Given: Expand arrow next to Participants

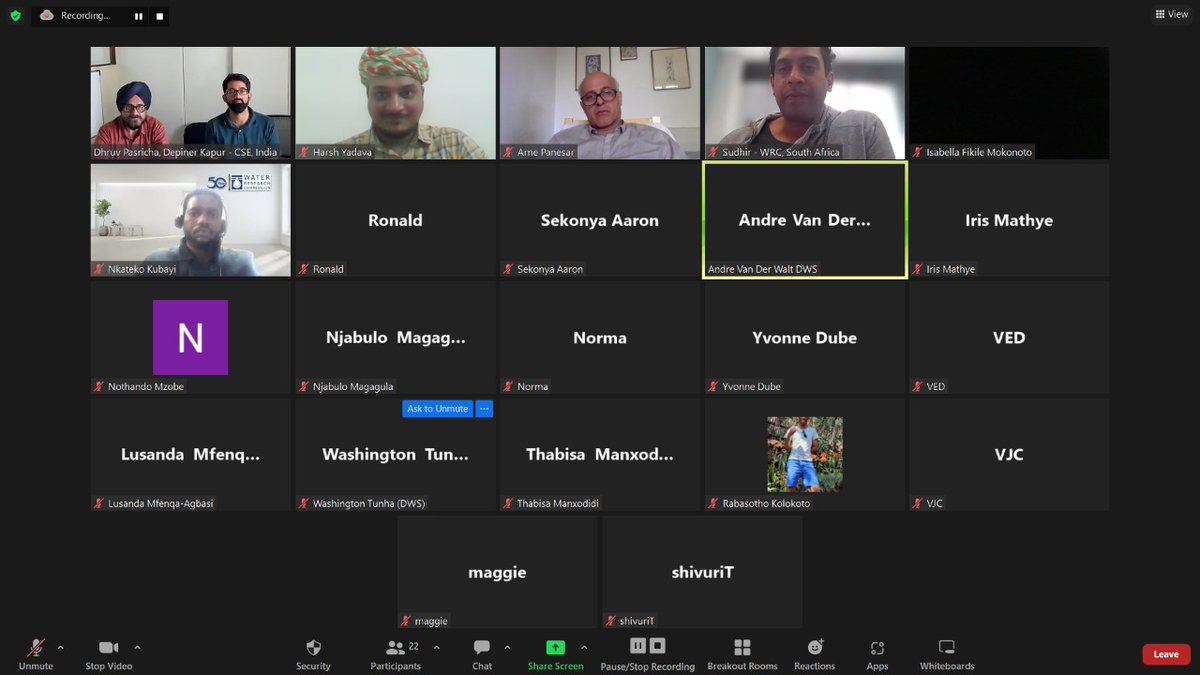Looking at the screenshot, I should pyautogui.click(x=436, y=647).
